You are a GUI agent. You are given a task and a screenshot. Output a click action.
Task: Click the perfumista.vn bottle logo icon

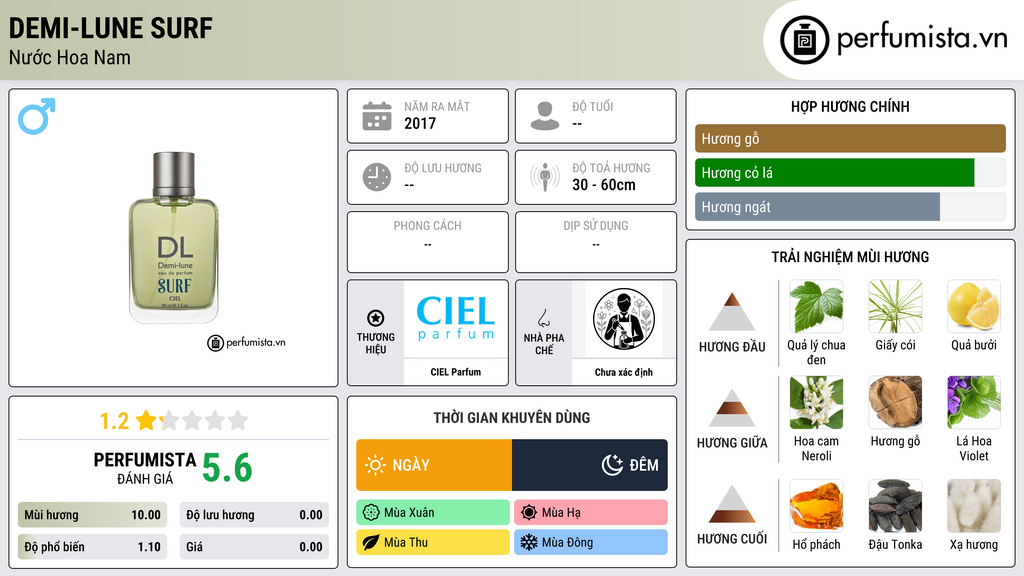(x=804, y=40)
